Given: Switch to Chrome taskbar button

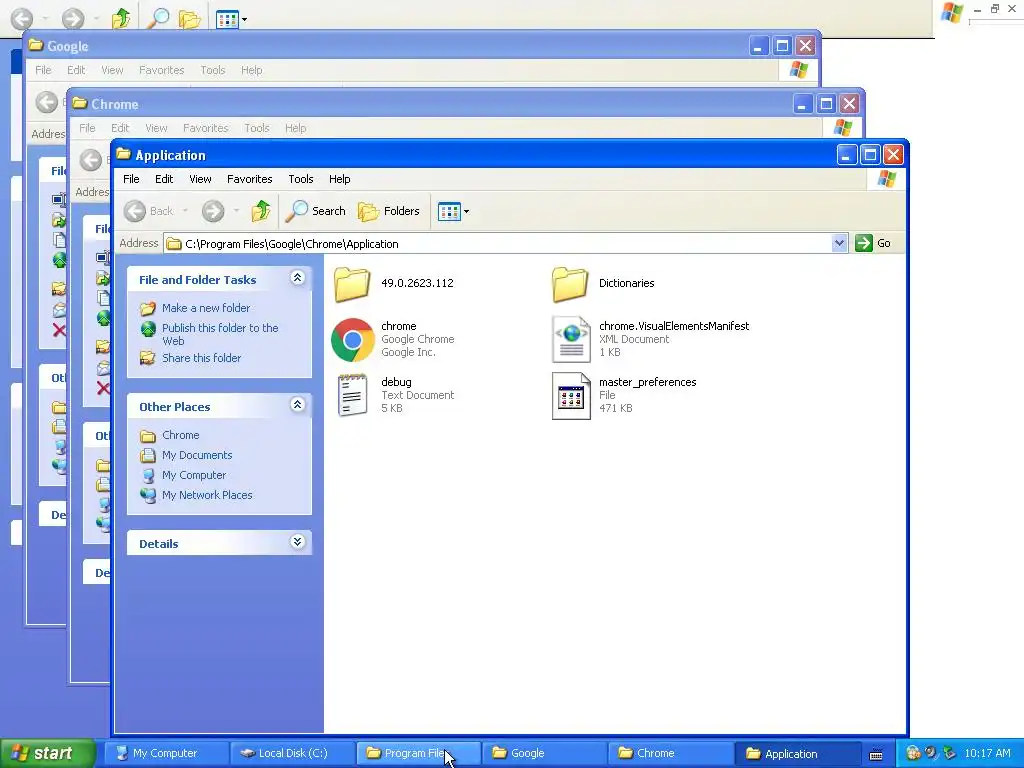Looking at the screenshot, I should 671,753.
